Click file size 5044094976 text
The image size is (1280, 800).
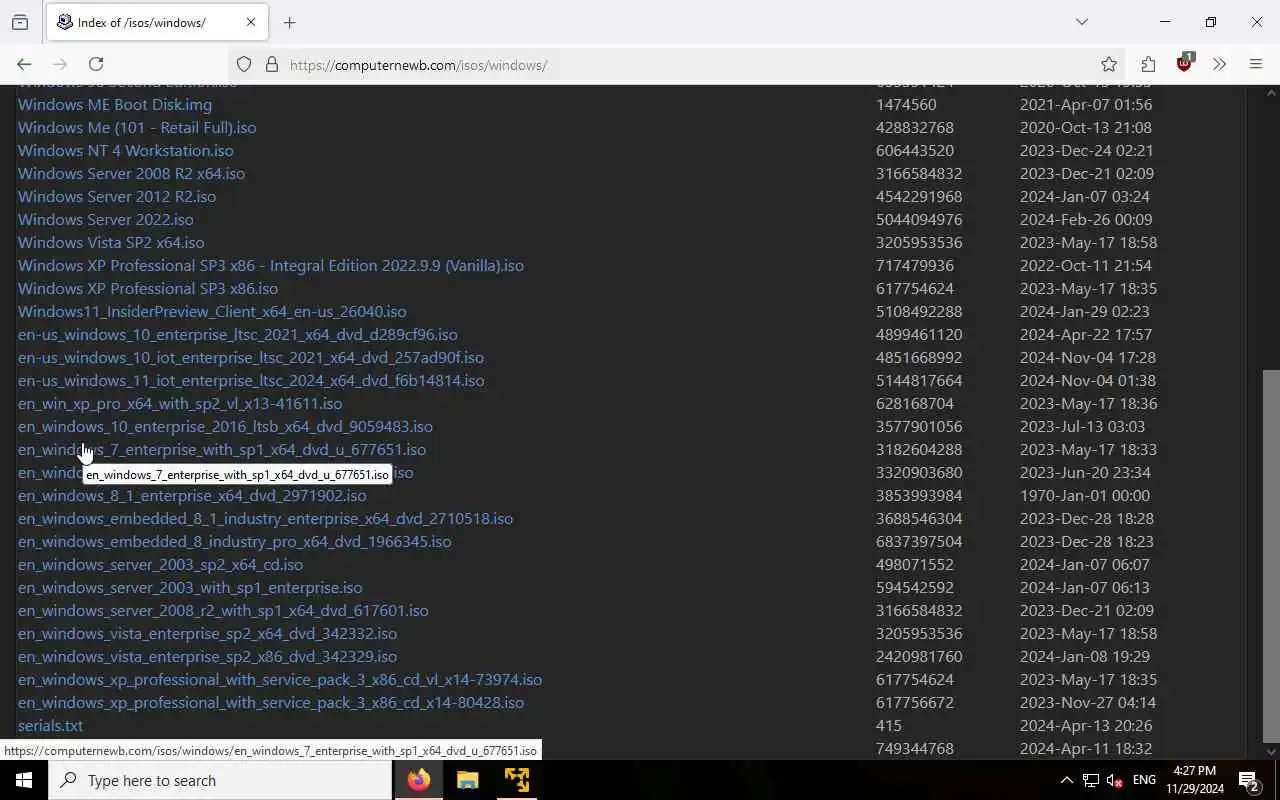coord(919,219)
